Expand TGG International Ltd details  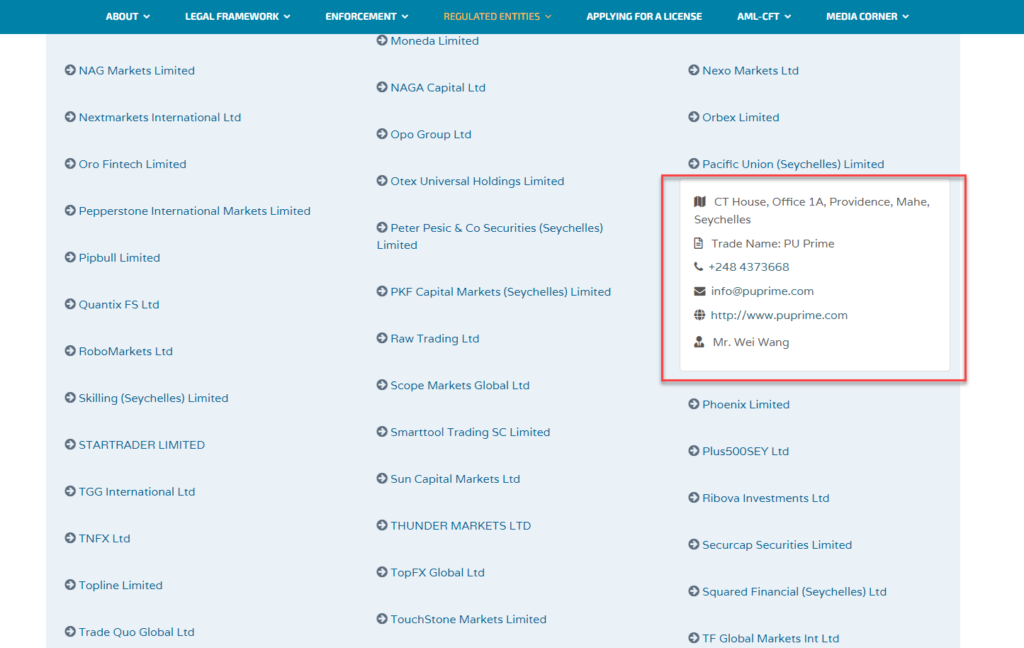(137, 491)
